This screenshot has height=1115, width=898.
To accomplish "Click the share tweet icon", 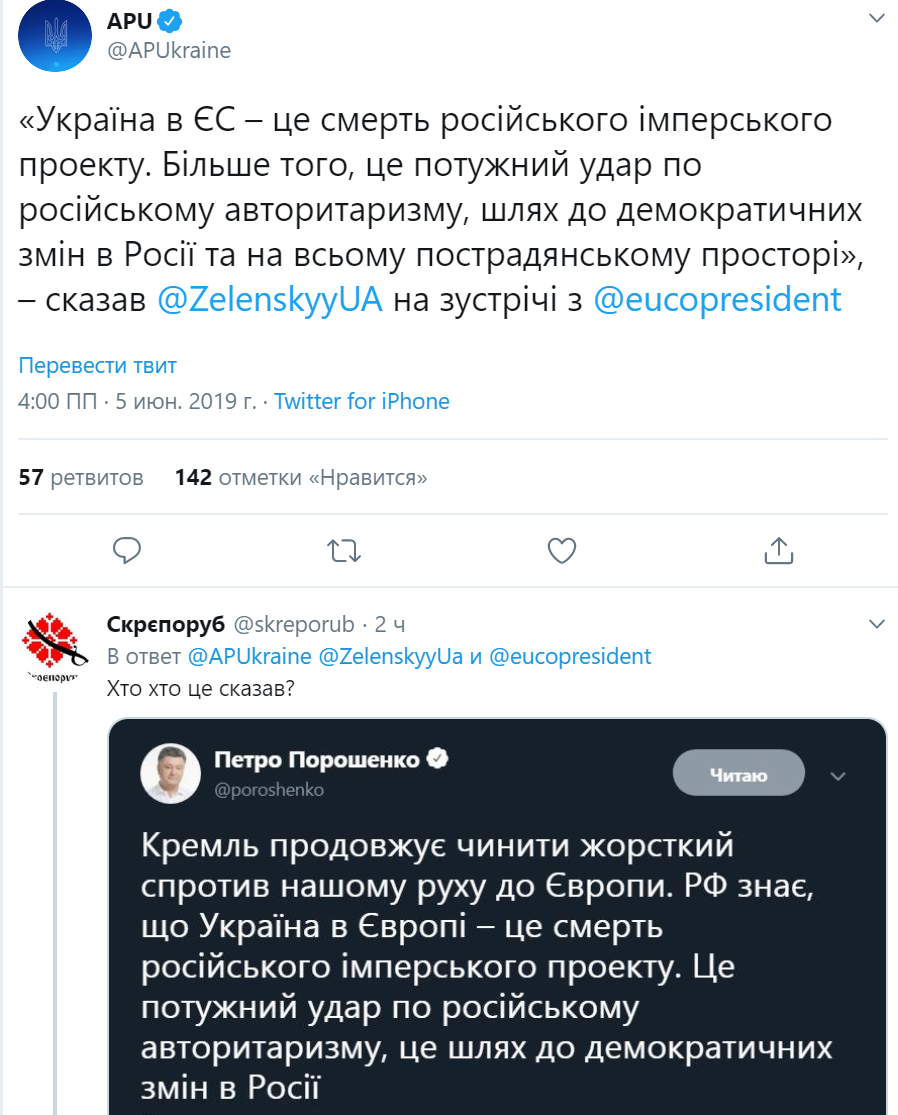I will [x=778, y=549].
